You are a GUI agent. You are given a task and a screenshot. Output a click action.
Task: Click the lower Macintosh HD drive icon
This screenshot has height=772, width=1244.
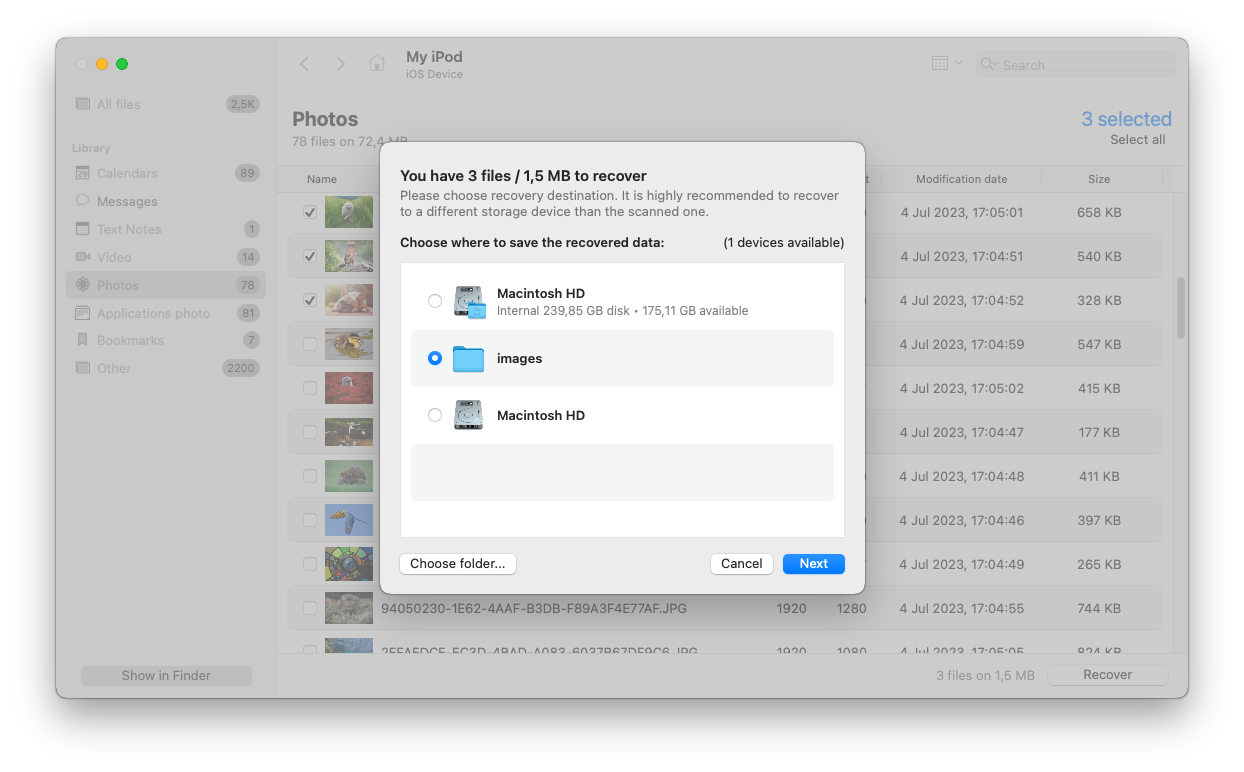point(468,415)
